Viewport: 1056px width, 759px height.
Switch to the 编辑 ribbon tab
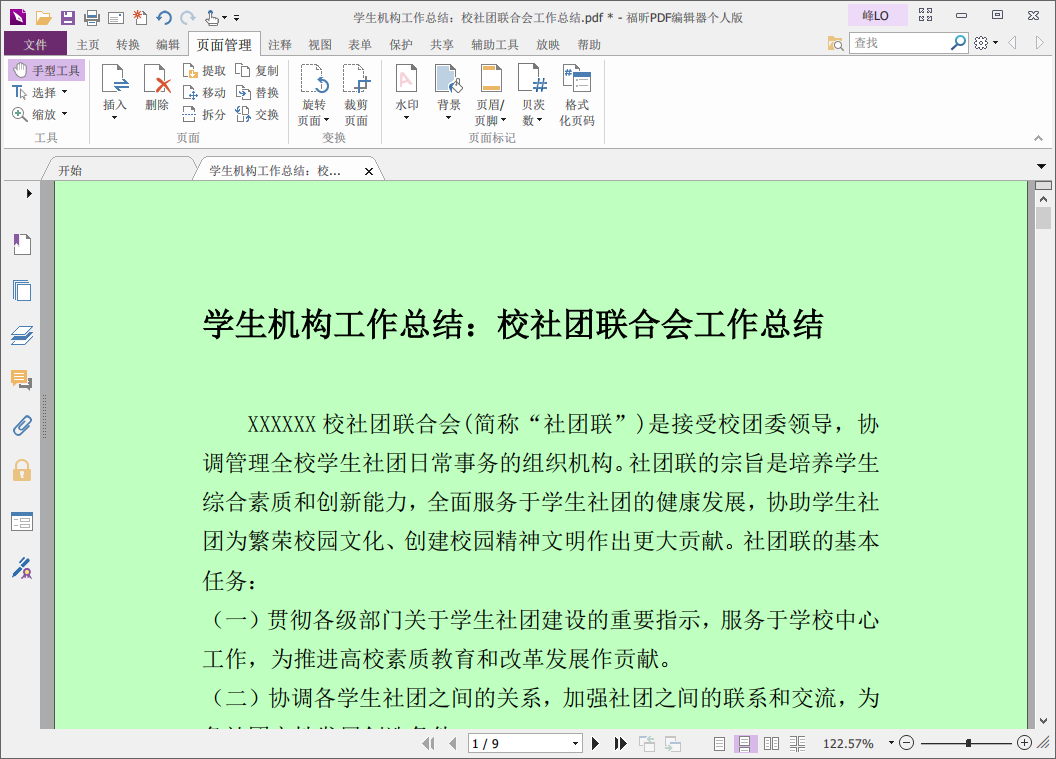point(168,44)
